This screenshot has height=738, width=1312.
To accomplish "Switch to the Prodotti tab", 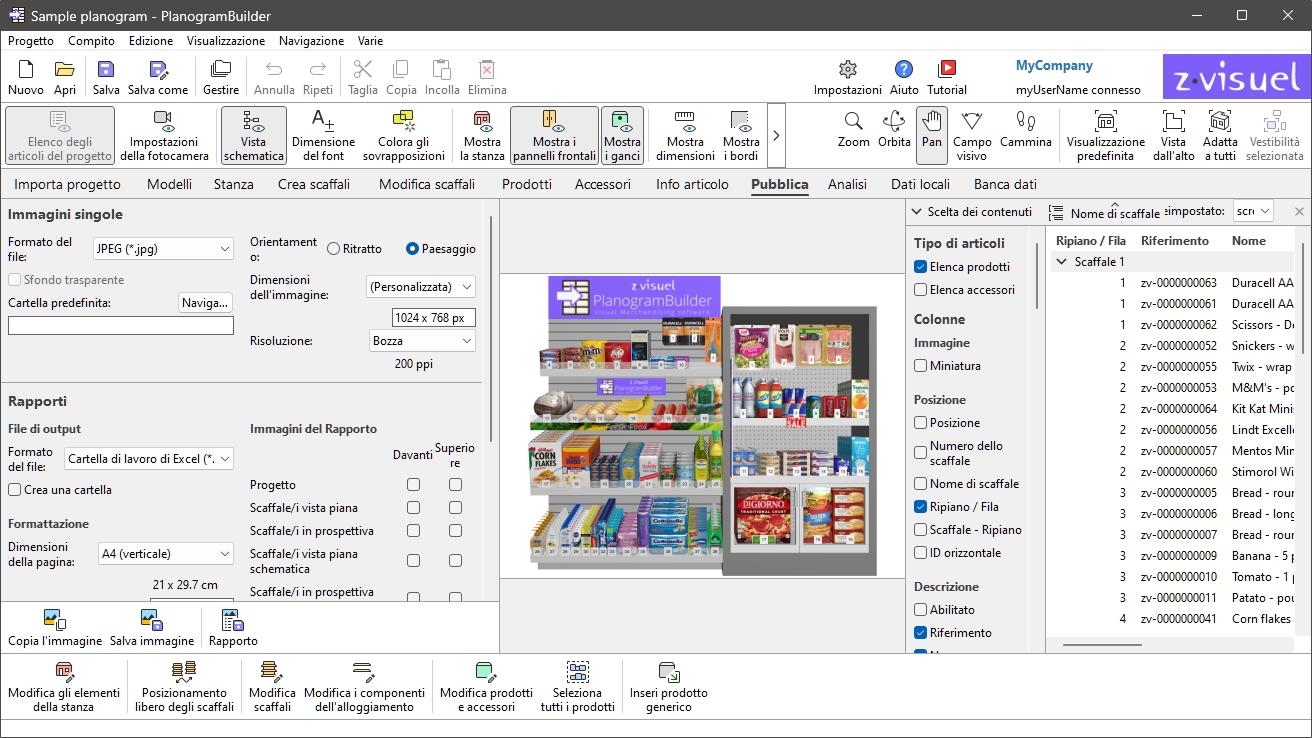I will click(x=527, y=184).
